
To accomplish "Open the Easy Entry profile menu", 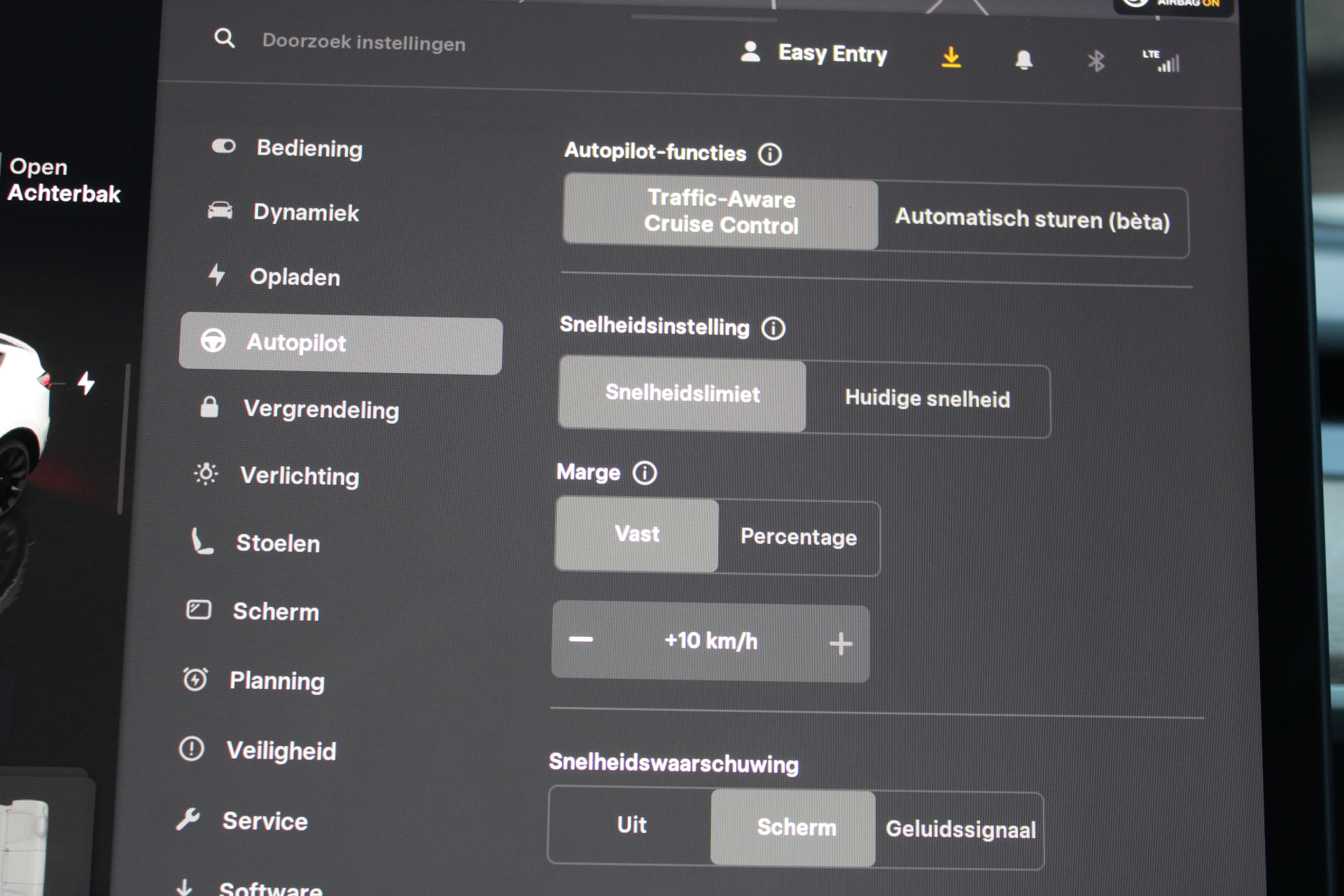I will (814, 54).
